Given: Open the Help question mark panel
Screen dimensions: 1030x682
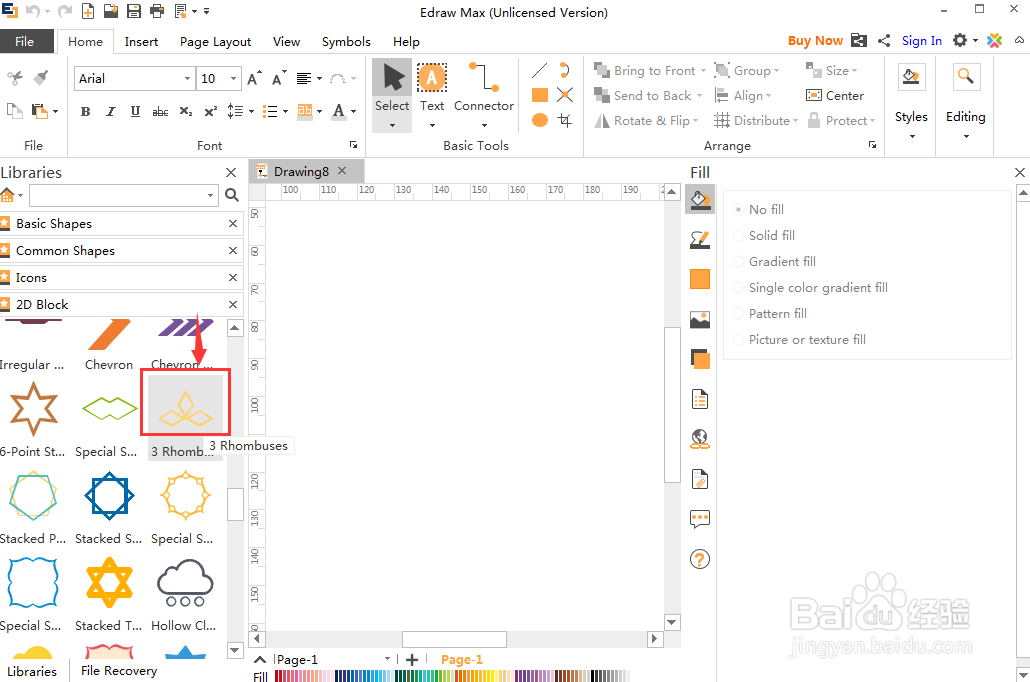Looking at the screenshot, I should click(x=700, y=559).
